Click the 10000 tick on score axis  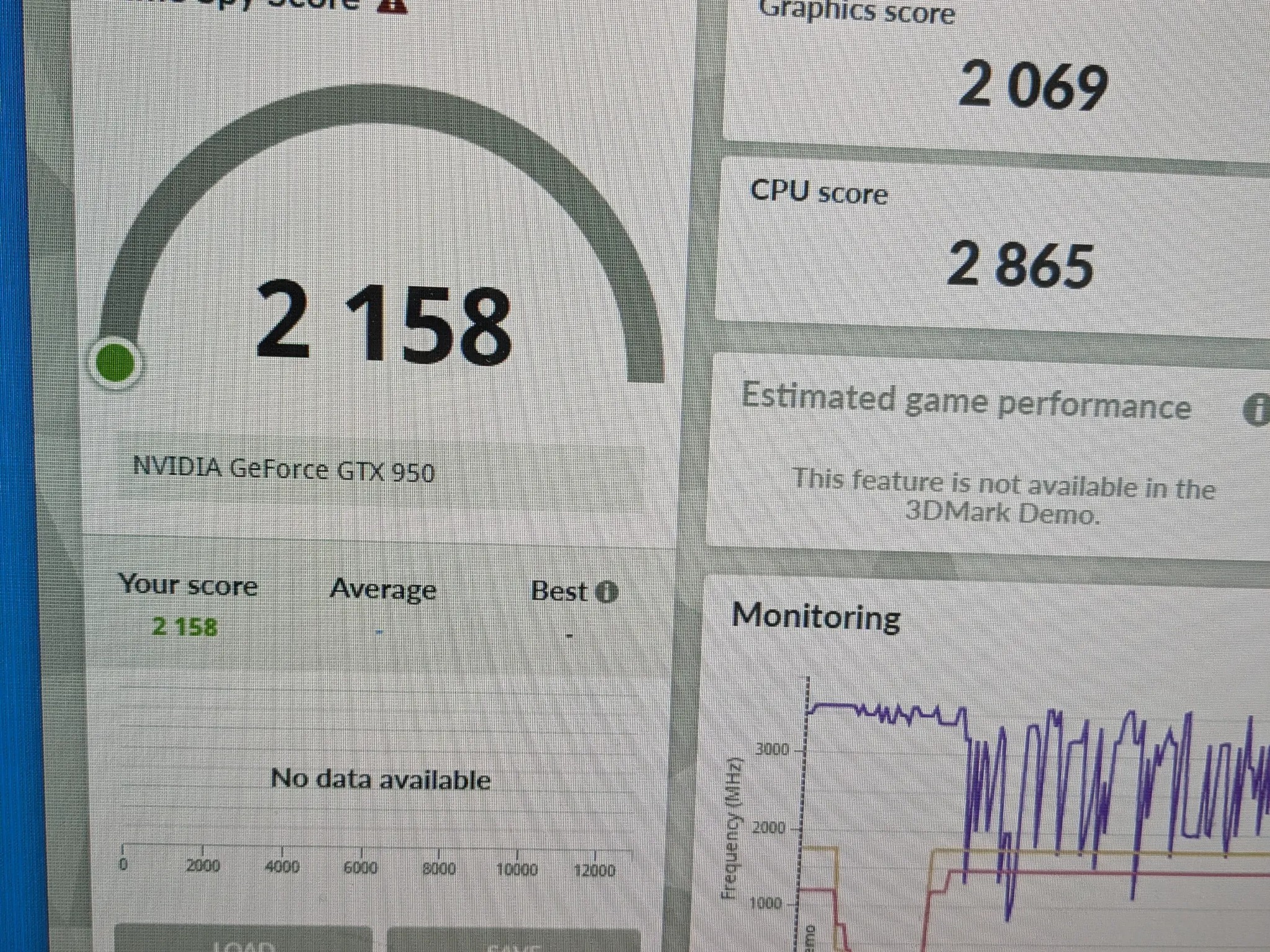point(517,870)
